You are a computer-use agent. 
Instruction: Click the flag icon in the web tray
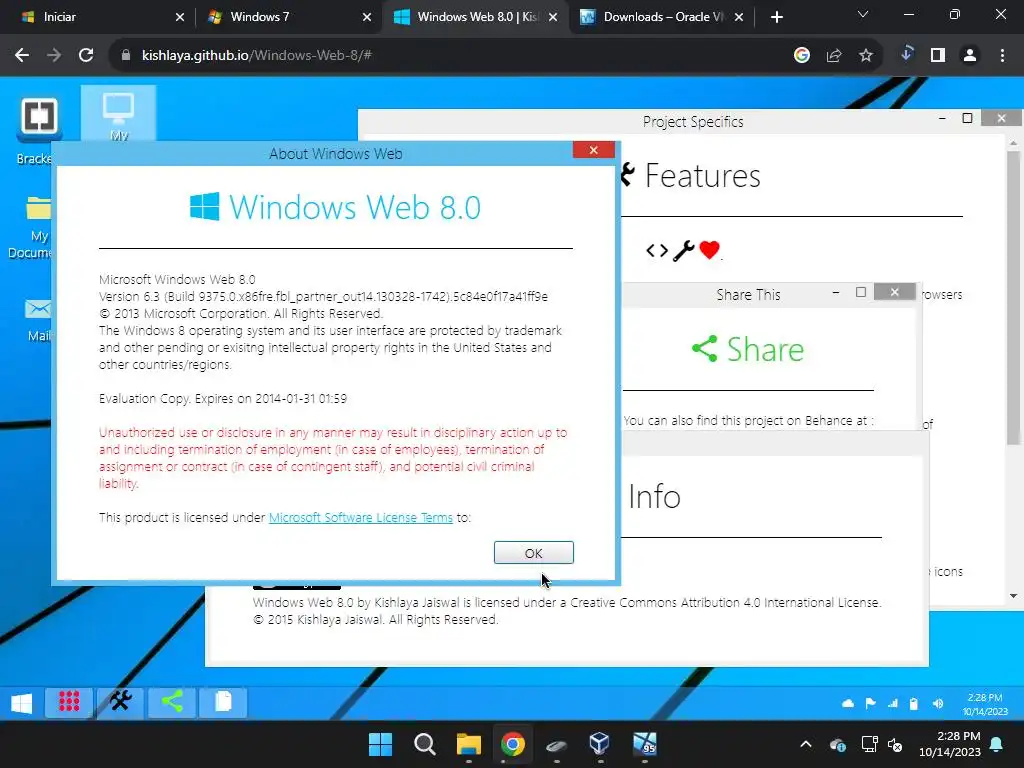[x=871, y=703]
